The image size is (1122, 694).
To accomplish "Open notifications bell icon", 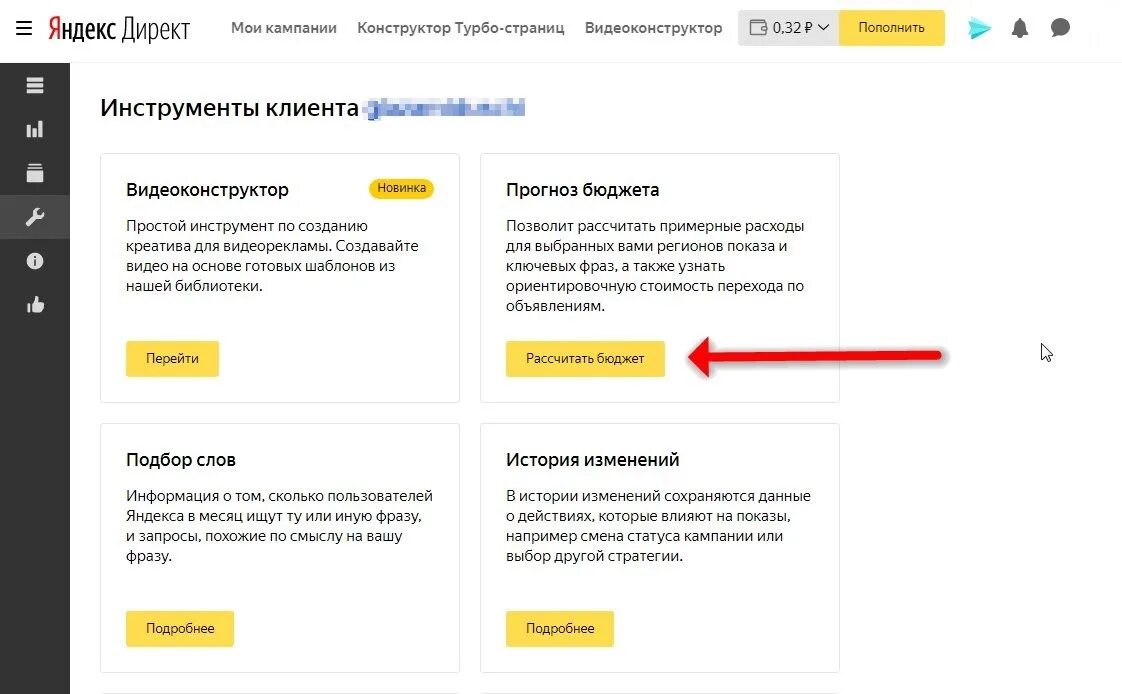I will point(1020,29).
